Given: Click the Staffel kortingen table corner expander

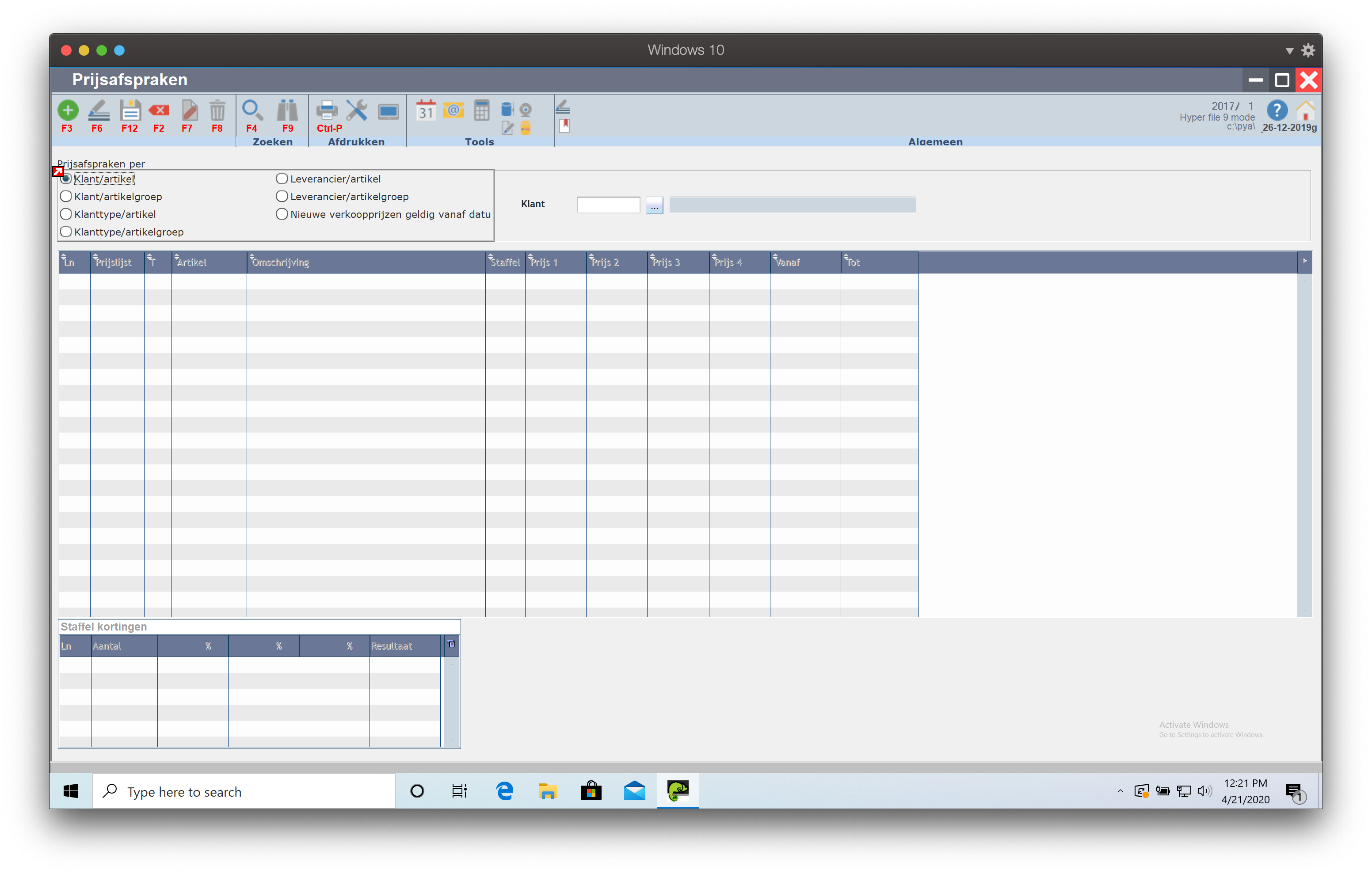Looking at the screenshot, I should pos(452,644).
